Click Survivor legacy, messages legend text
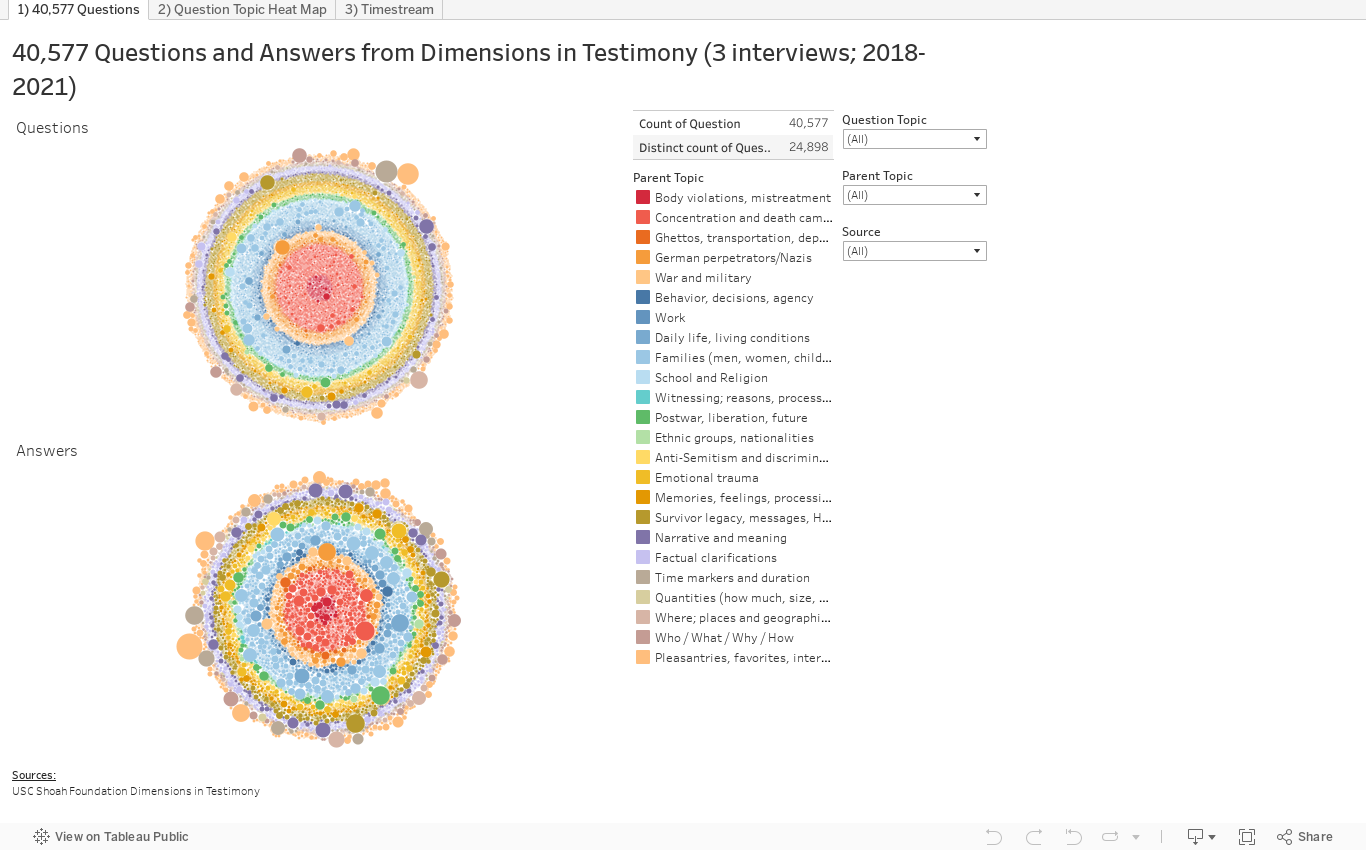The width and height of the screenshot is (1366, 850). [743, 518]
